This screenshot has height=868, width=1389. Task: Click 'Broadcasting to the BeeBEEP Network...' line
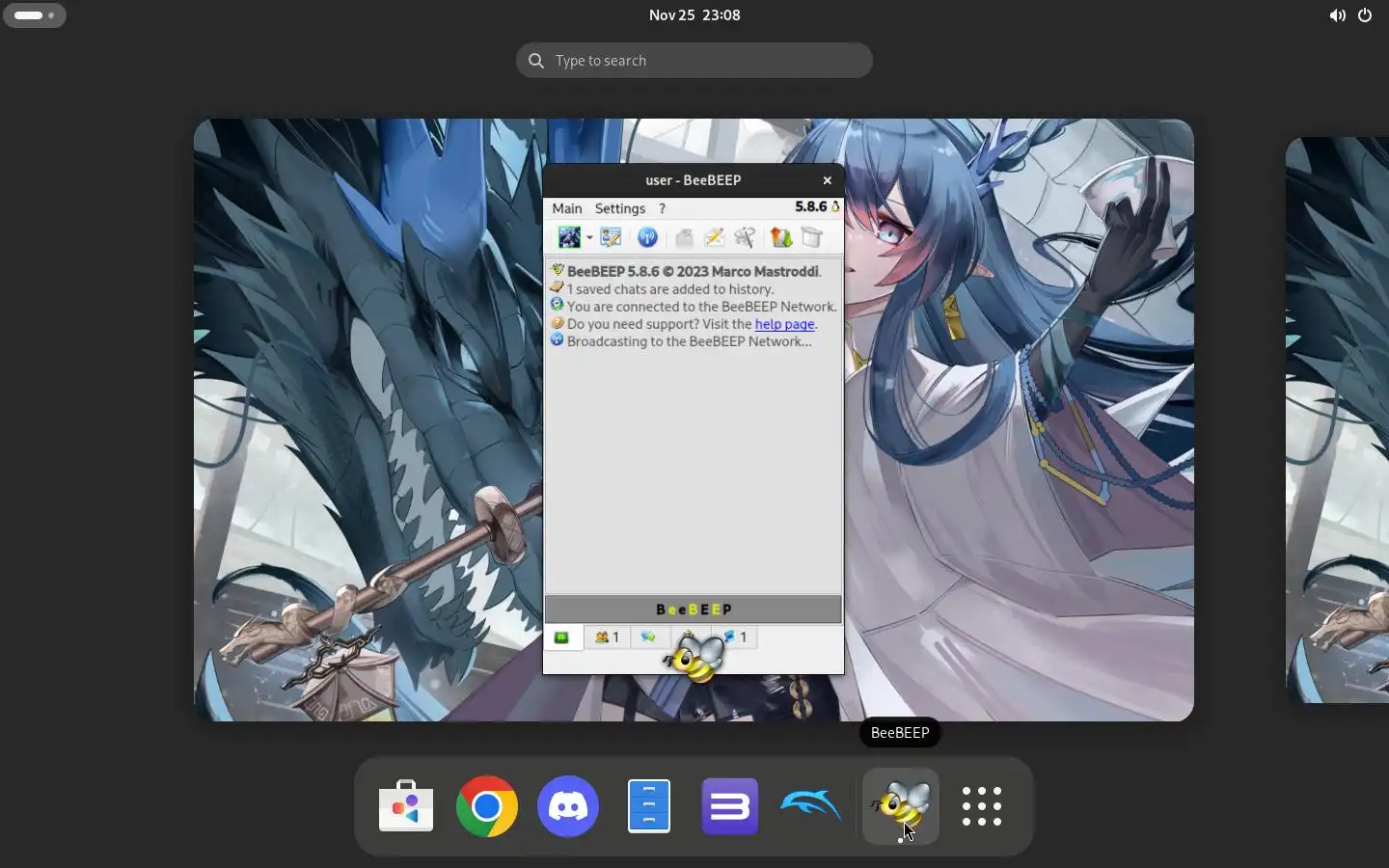[689, 341]
